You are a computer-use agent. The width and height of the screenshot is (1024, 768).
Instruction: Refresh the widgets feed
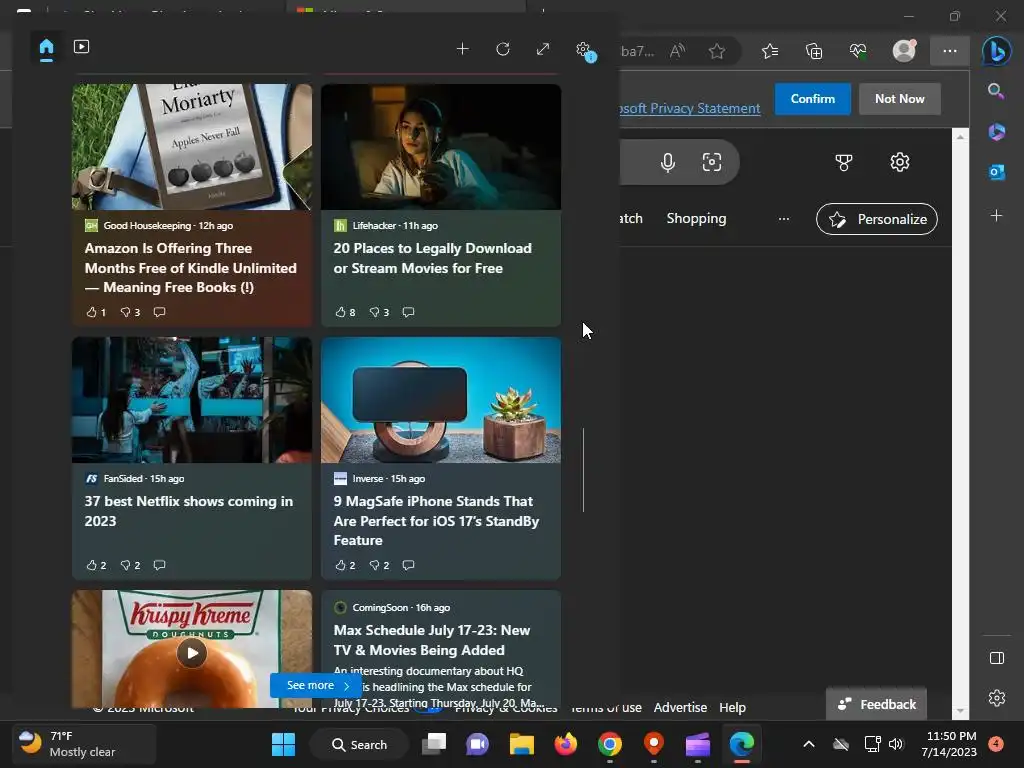[503, 49]
